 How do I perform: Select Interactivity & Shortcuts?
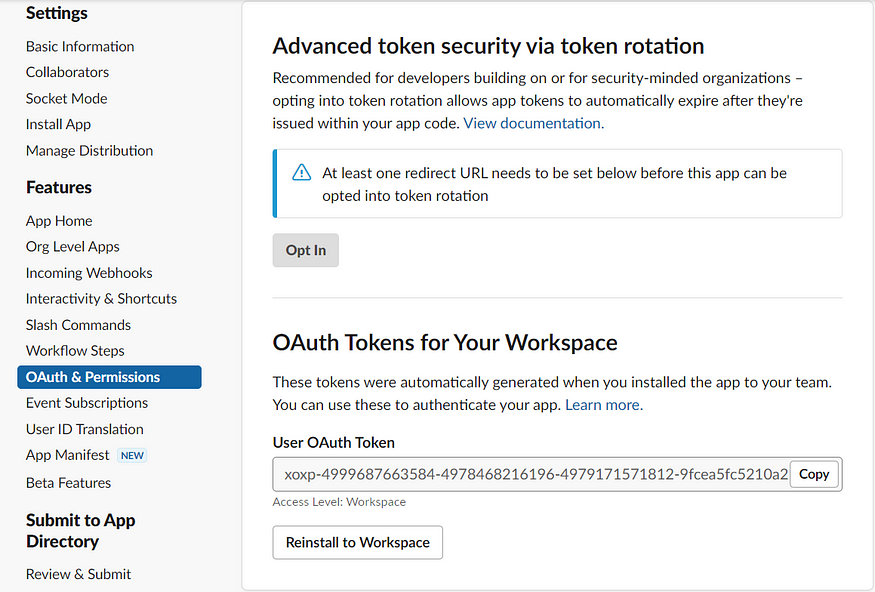(101, 299)
